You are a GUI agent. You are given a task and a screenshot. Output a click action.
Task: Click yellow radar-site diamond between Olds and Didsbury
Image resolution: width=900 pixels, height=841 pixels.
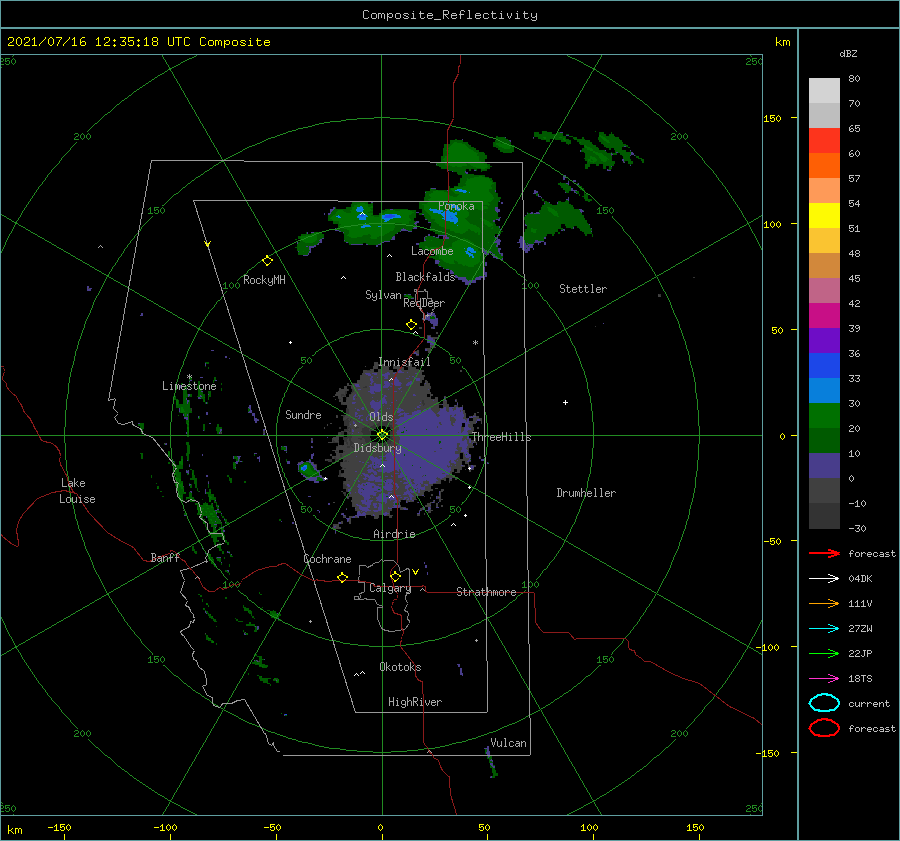tap(382, 435)
